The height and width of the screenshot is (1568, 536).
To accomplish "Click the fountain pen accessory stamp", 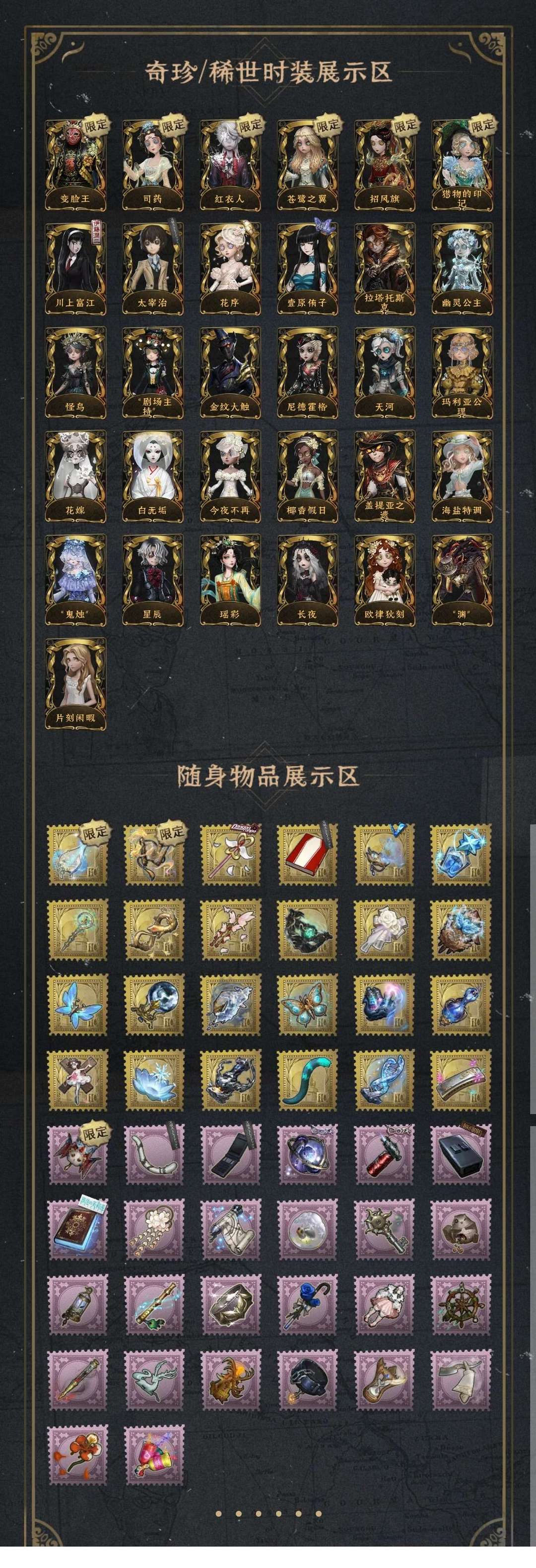I will coord(77,1381).
